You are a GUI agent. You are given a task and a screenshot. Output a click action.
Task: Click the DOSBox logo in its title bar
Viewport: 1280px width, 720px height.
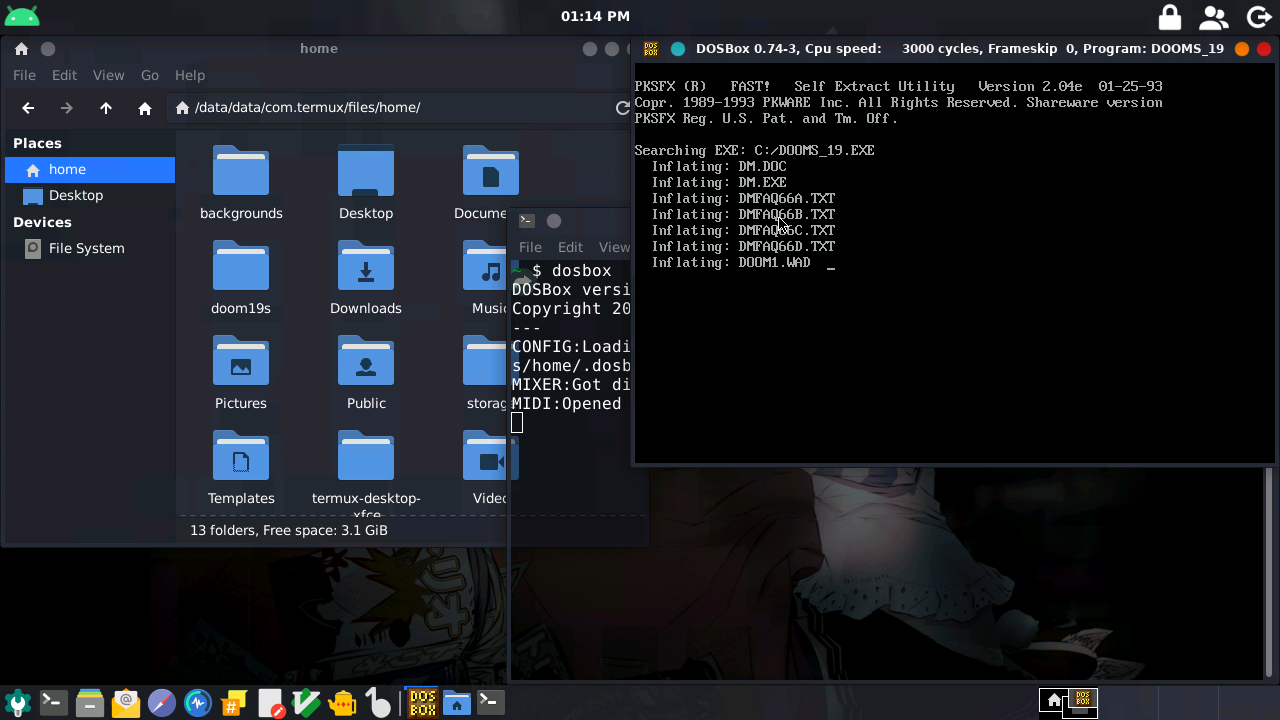tap(651, 48)
